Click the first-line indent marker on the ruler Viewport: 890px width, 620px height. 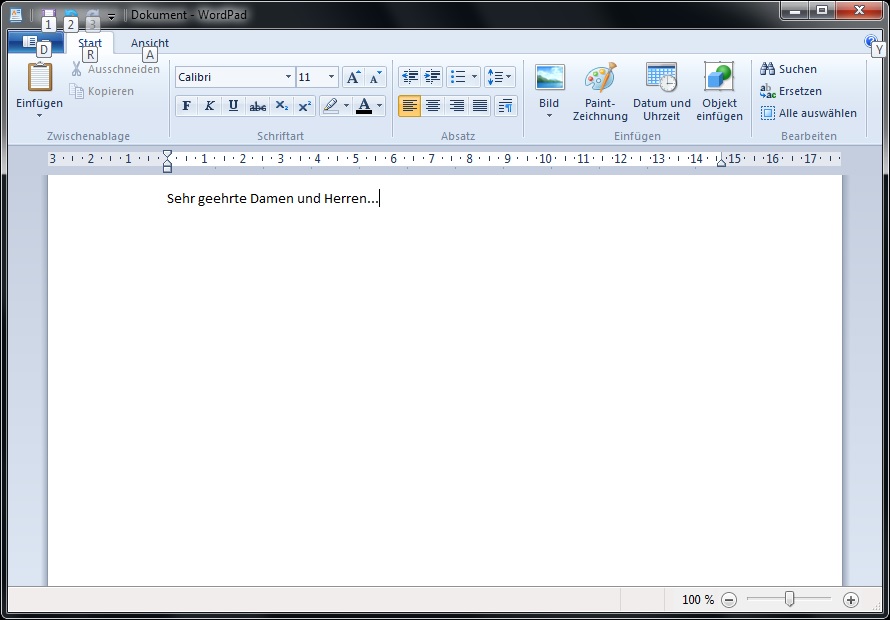coord(167,154)
